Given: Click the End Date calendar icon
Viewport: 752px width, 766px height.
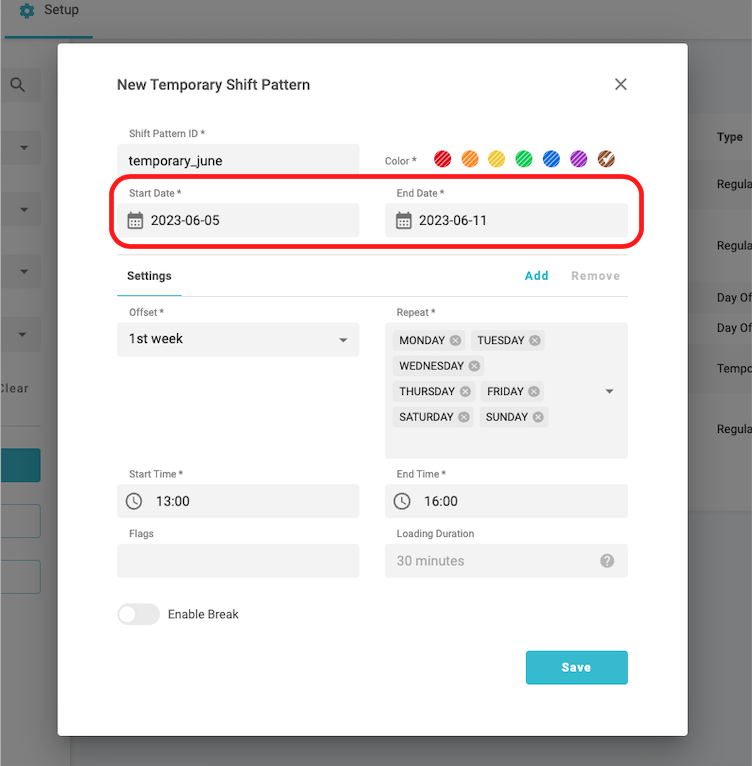Looking at the screenshot, I should 404,221.
